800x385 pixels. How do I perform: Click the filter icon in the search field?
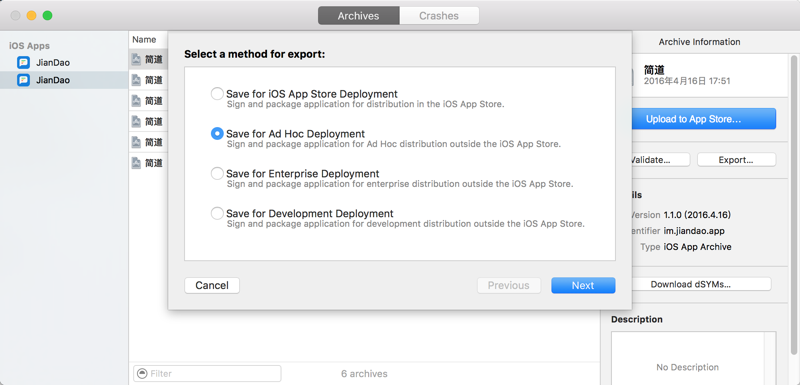(142, 374)
